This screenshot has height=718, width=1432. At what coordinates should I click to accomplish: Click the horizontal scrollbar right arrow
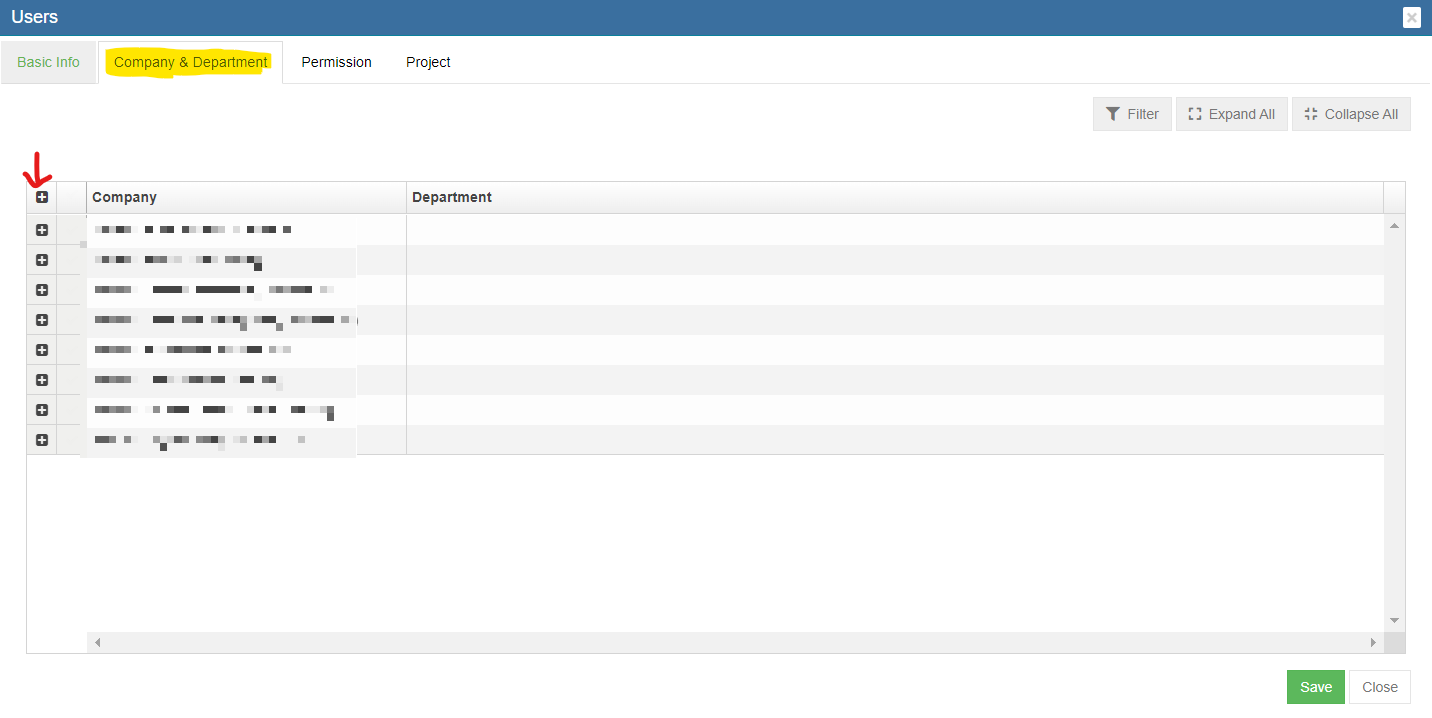(1373, 642)
